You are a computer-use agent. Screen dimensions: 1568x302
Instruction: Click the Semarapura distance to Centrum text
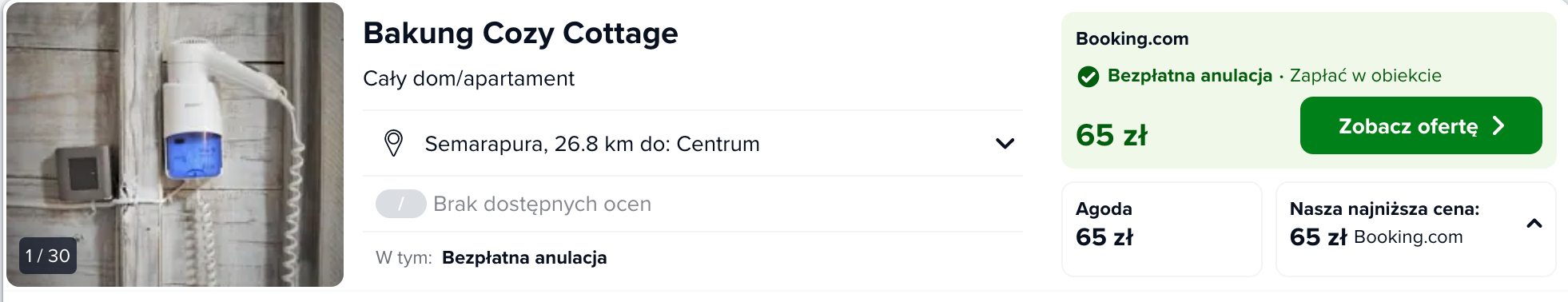pyautogui.click(x=592, y=144)
